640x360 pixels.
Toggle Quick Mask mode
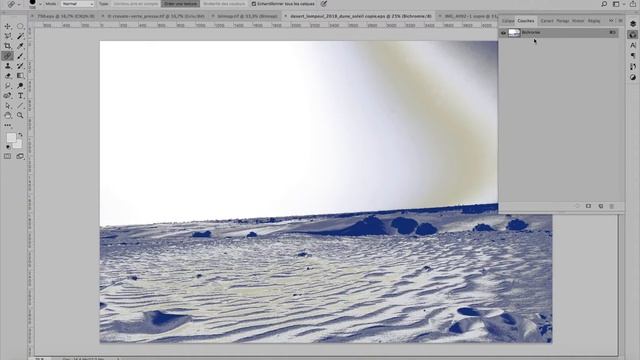(8, 156)
